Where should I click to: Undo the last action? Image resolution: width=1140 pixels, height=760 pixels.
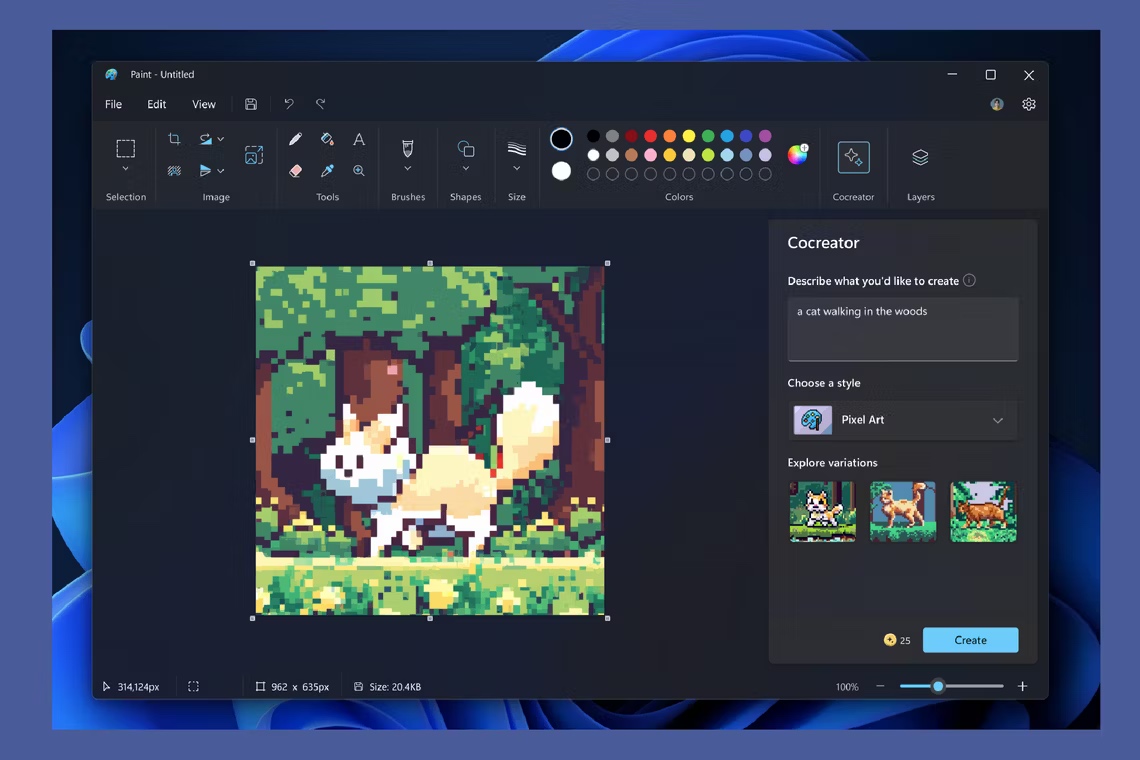tap(289, 104)
